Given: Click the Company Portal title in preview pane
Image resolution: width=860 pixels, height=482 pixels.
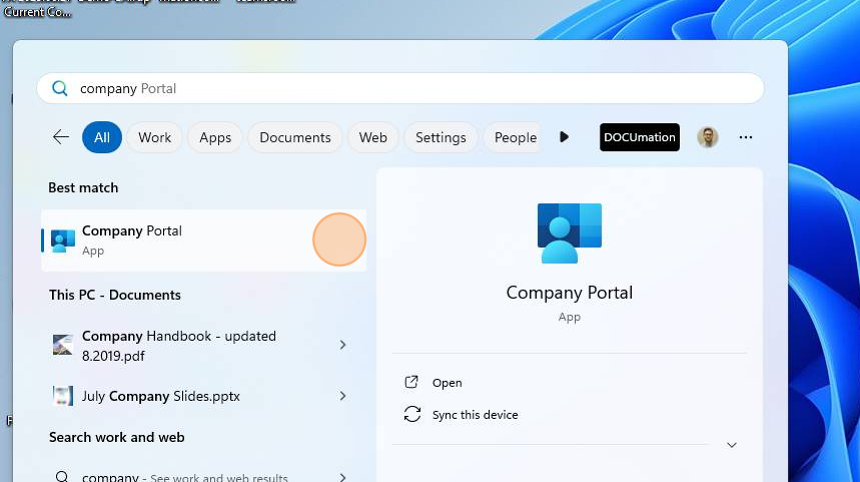Looking at the screenshot, I should (x=569, y=293).
